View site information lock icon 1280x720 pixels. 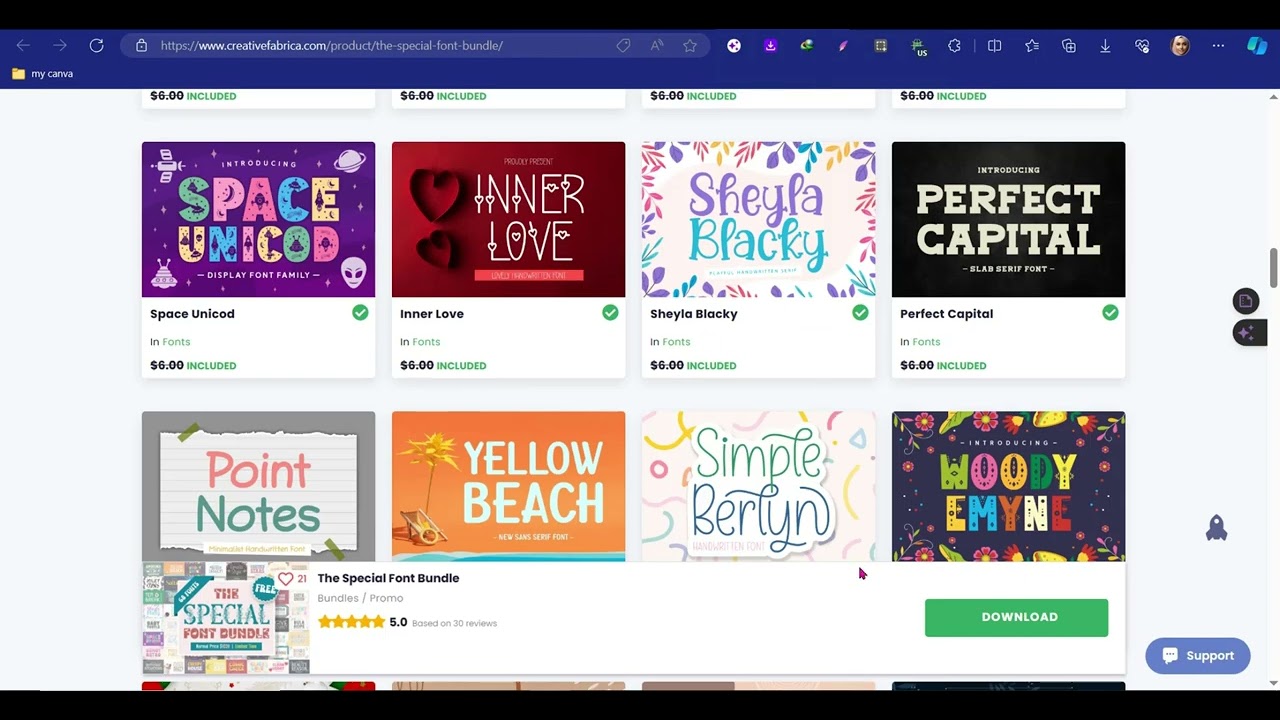tap(141, 45)
